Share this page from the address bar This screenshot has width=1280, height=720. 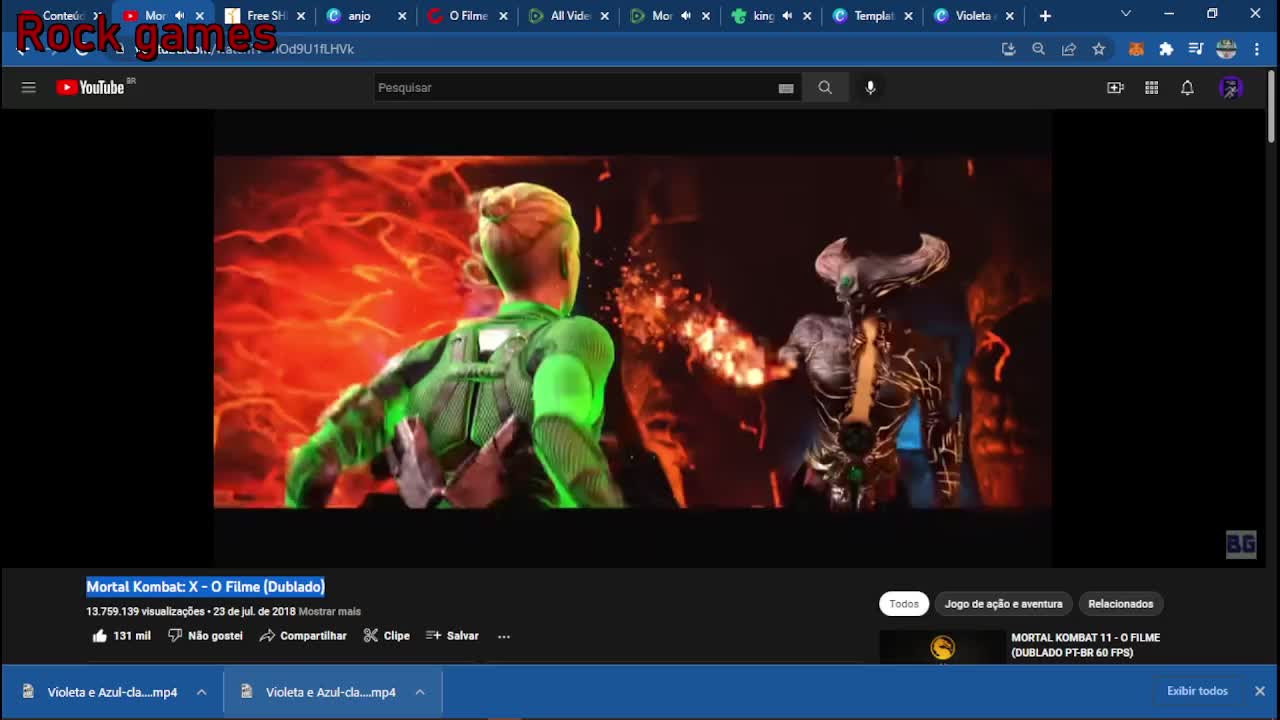point(1069,49)
